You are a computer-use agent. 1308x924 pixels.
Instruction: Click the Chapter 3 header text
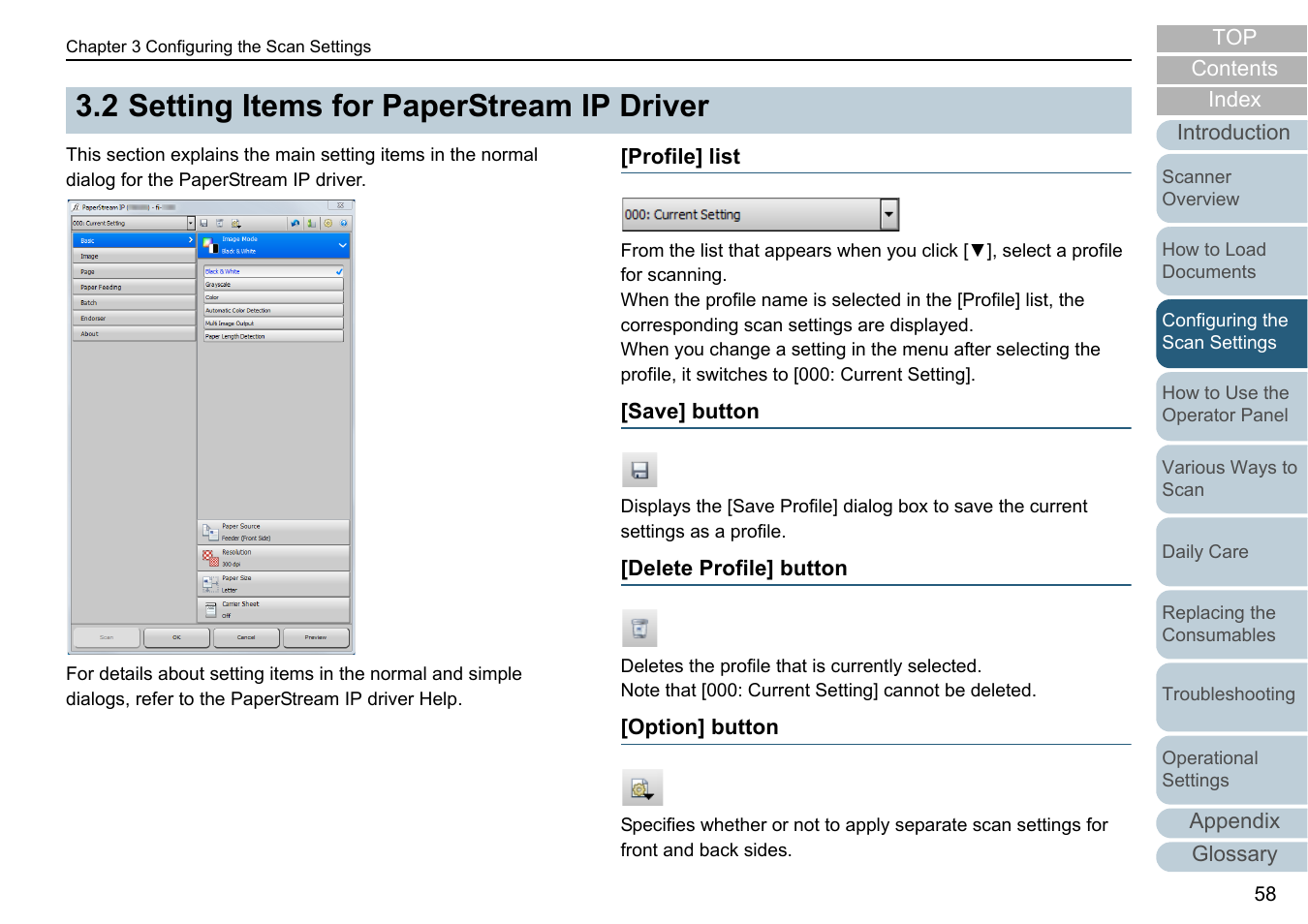pyautogui.click(x=218, y=46)
